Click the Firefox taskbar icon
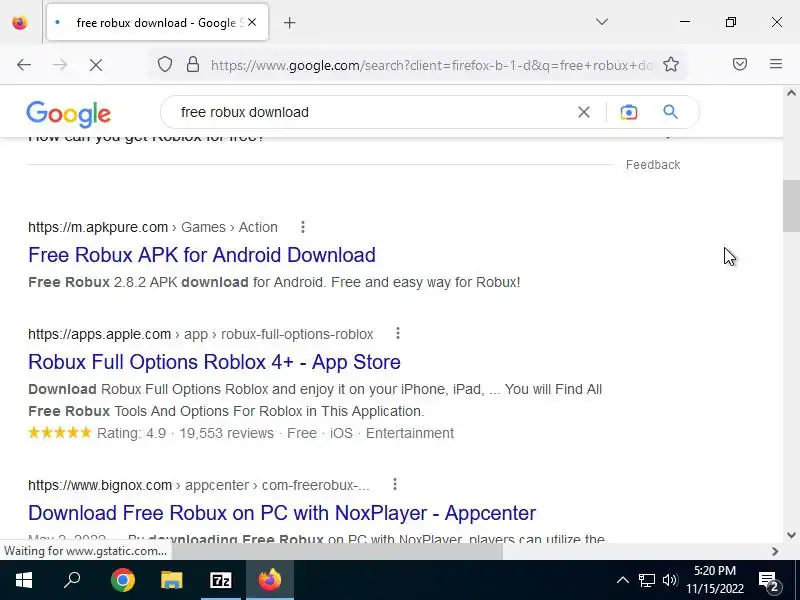Screen dimensions: 800x600 click(x=270, y=580)
